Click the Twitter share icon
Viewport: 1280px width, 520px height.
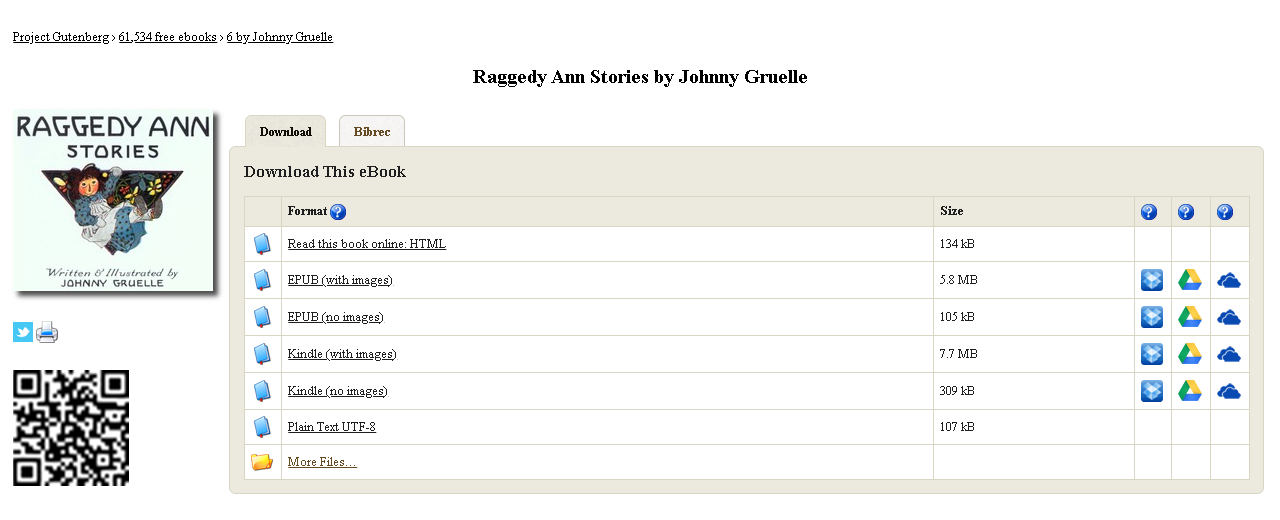(23, 332)
